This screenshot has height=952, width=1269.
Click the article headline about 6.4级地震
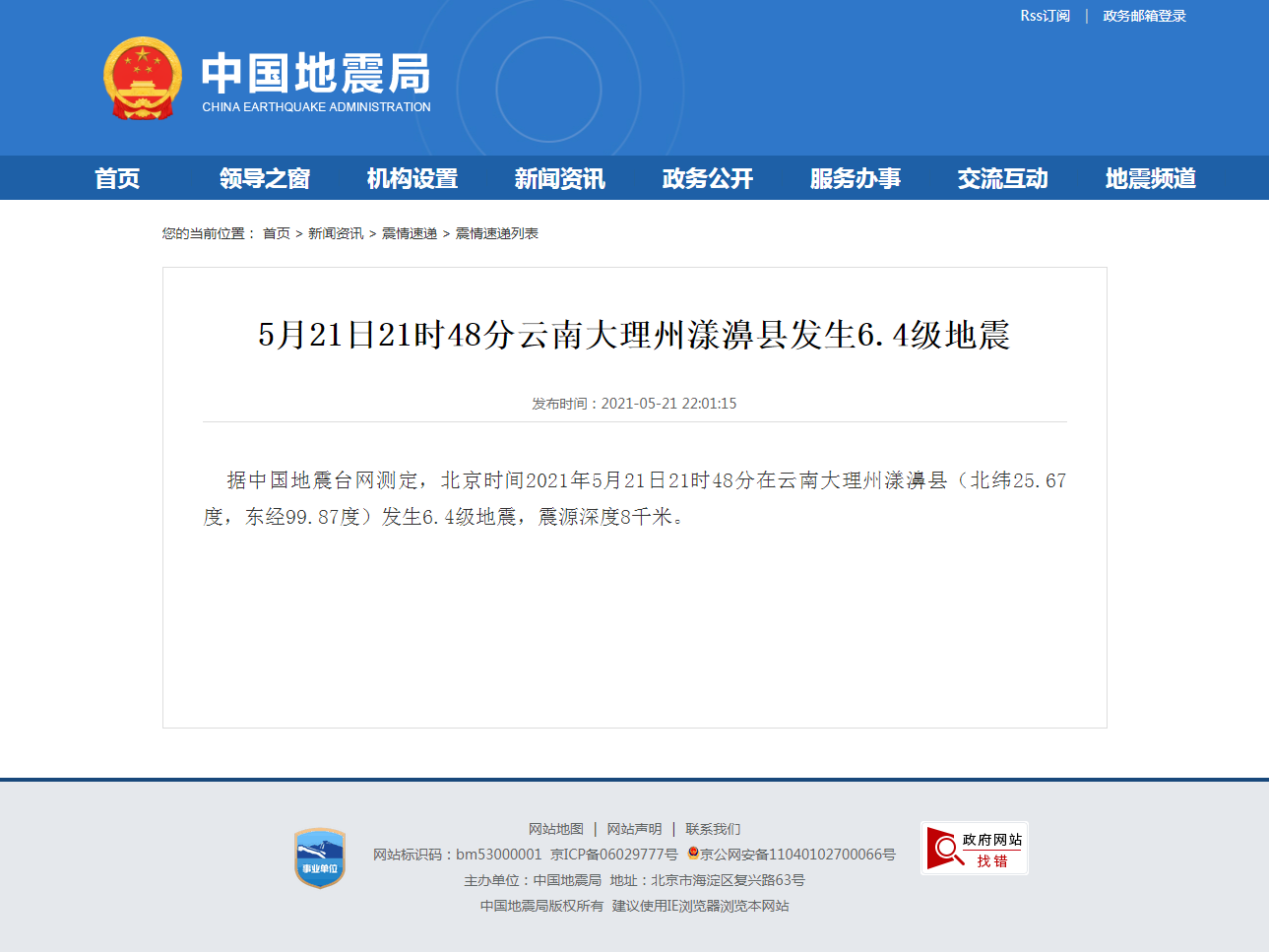pos(634,335)
